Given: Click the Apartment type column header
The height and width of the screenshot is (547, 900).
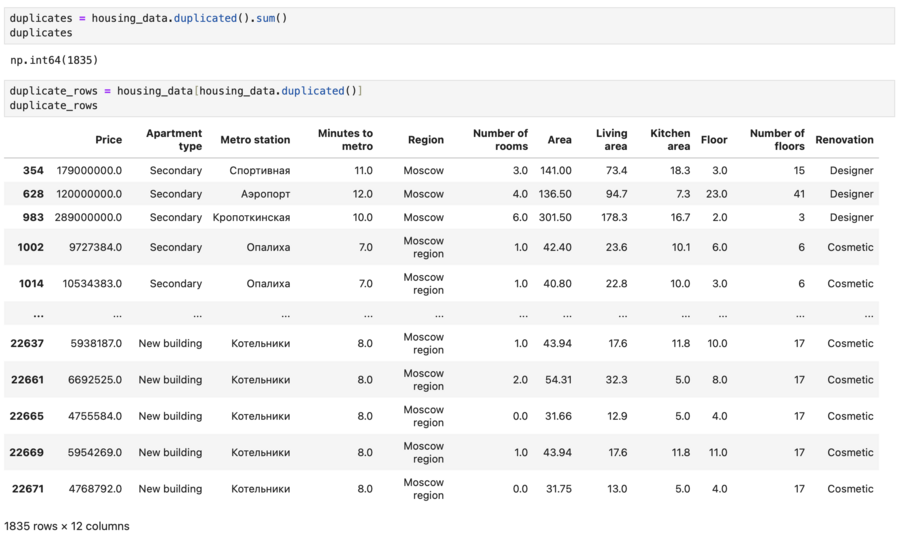Looking at the screenshot, I should tap(174, 140).
